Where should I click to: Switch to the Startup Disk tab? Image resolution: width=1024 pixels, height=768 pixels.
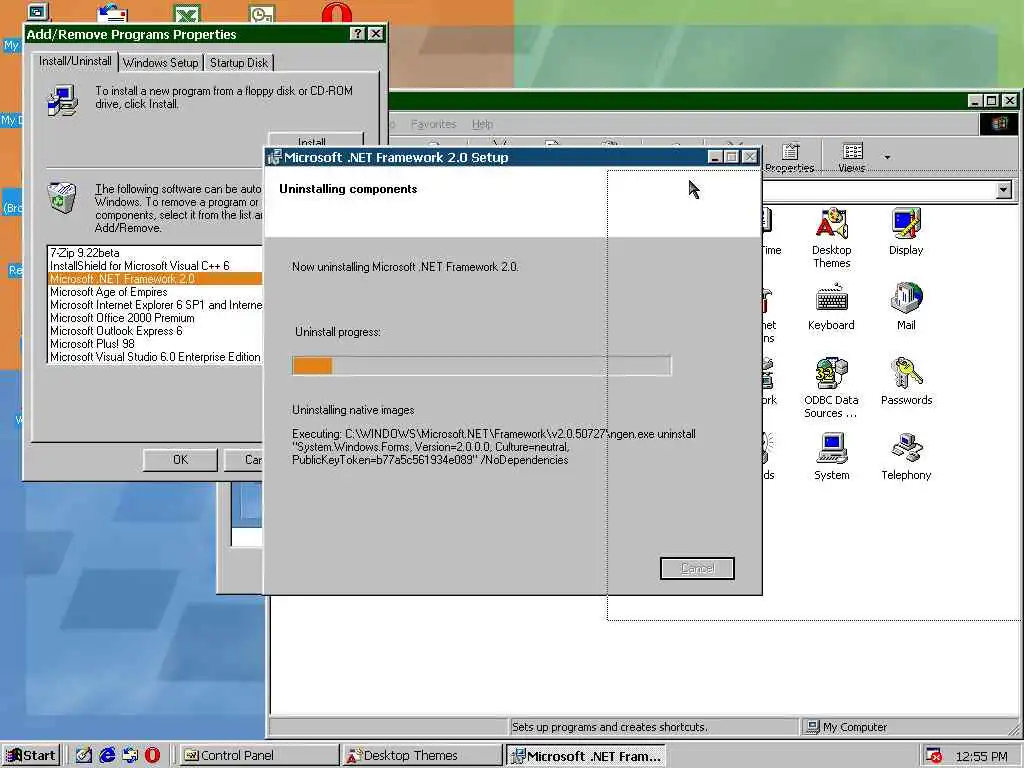(x=239, y=63)
